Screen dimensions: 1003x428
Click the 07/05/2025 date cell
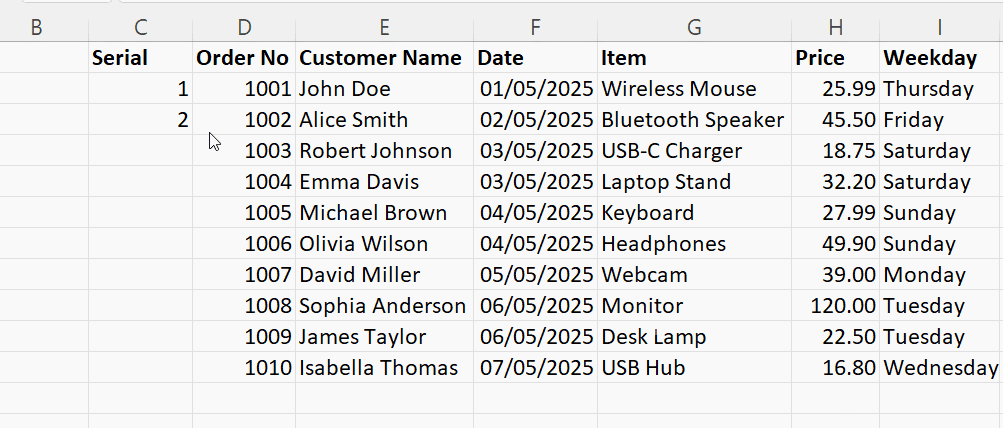(x=535, y=368)
